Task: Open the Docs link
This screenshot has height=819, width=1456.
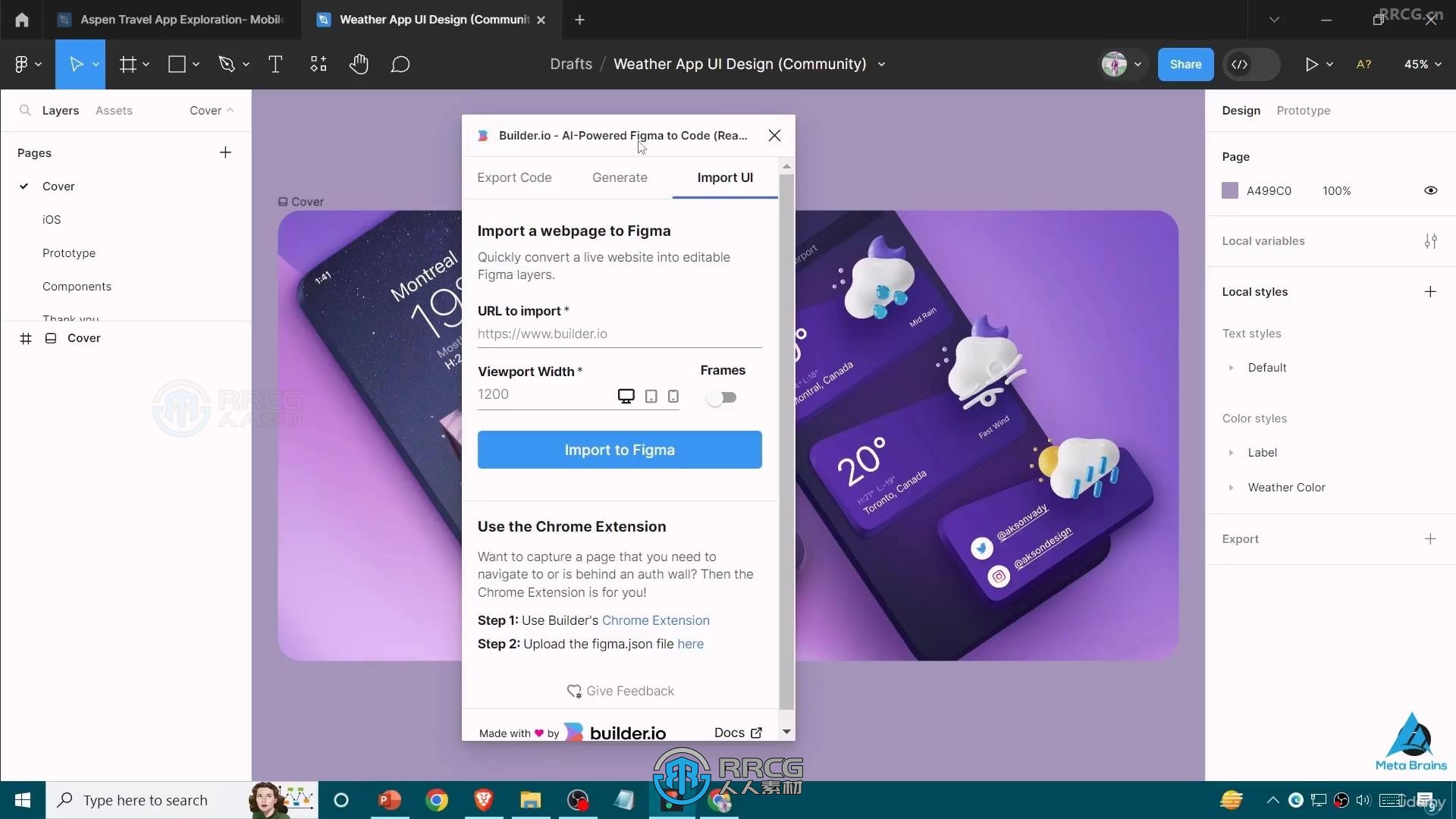Action: tap(738, 733)
